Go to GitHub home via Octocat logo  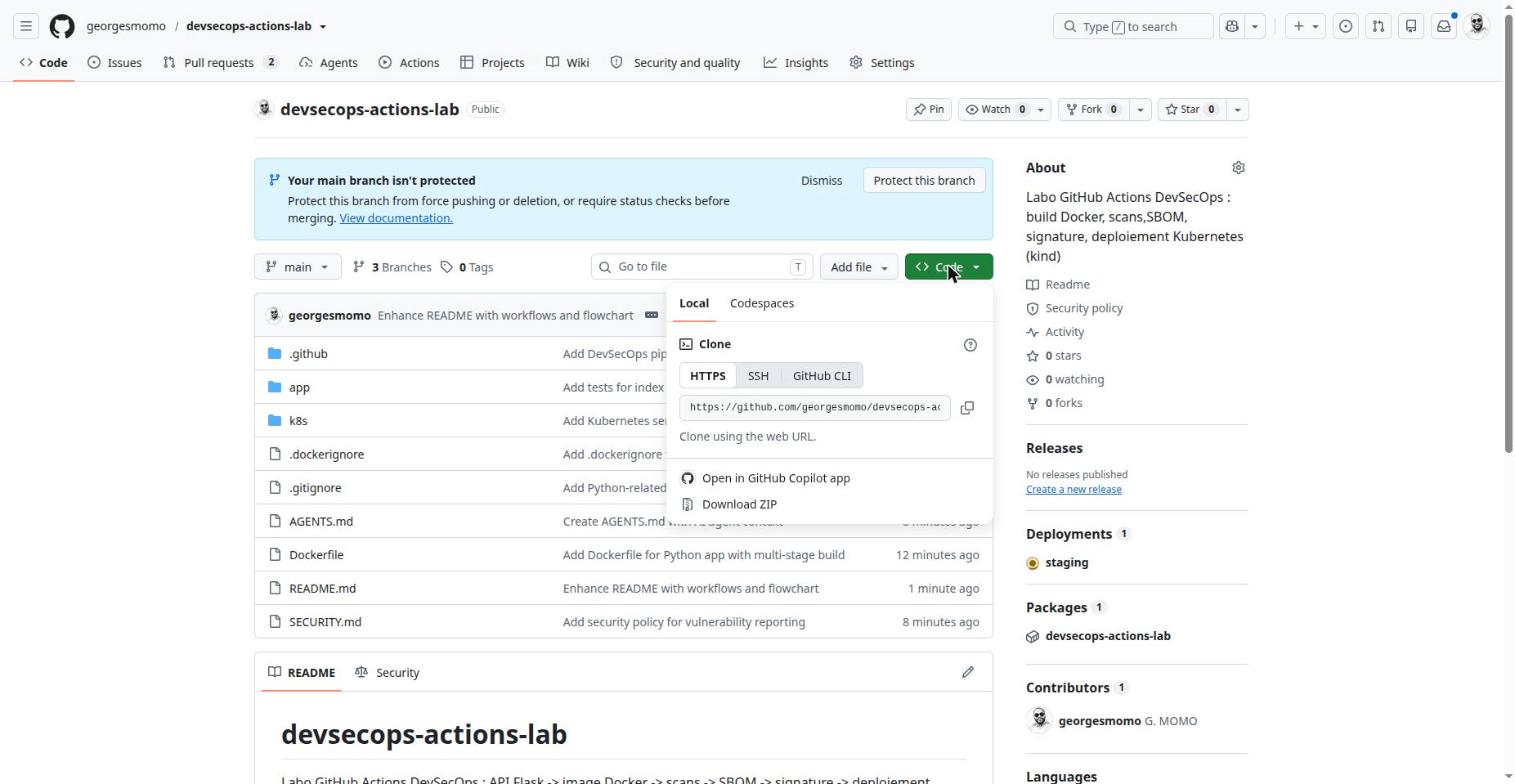[x=62, y=26]
